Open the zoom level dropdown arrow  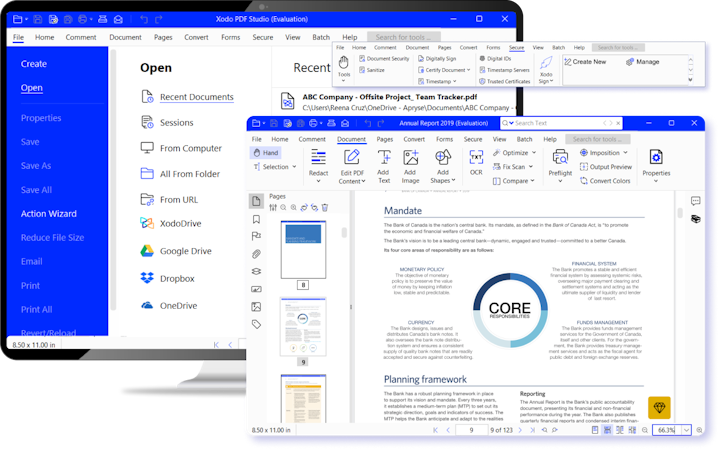pyautogui.click(x=686, y=430)
